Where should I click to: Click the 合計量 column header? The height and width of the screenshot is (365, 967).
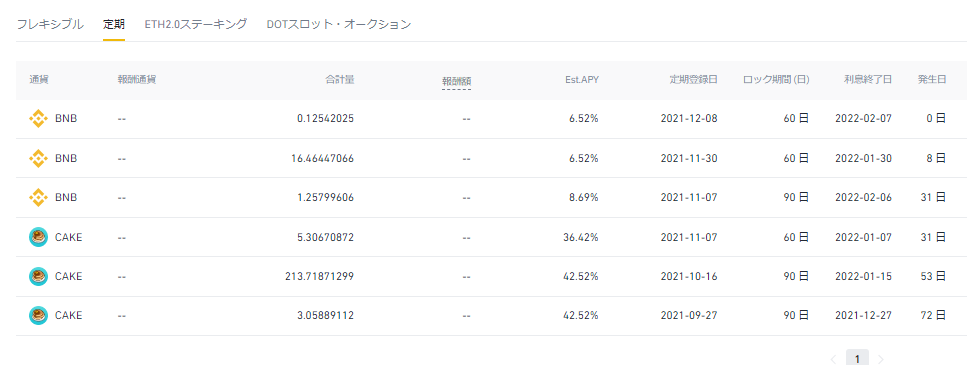(340, 80)
